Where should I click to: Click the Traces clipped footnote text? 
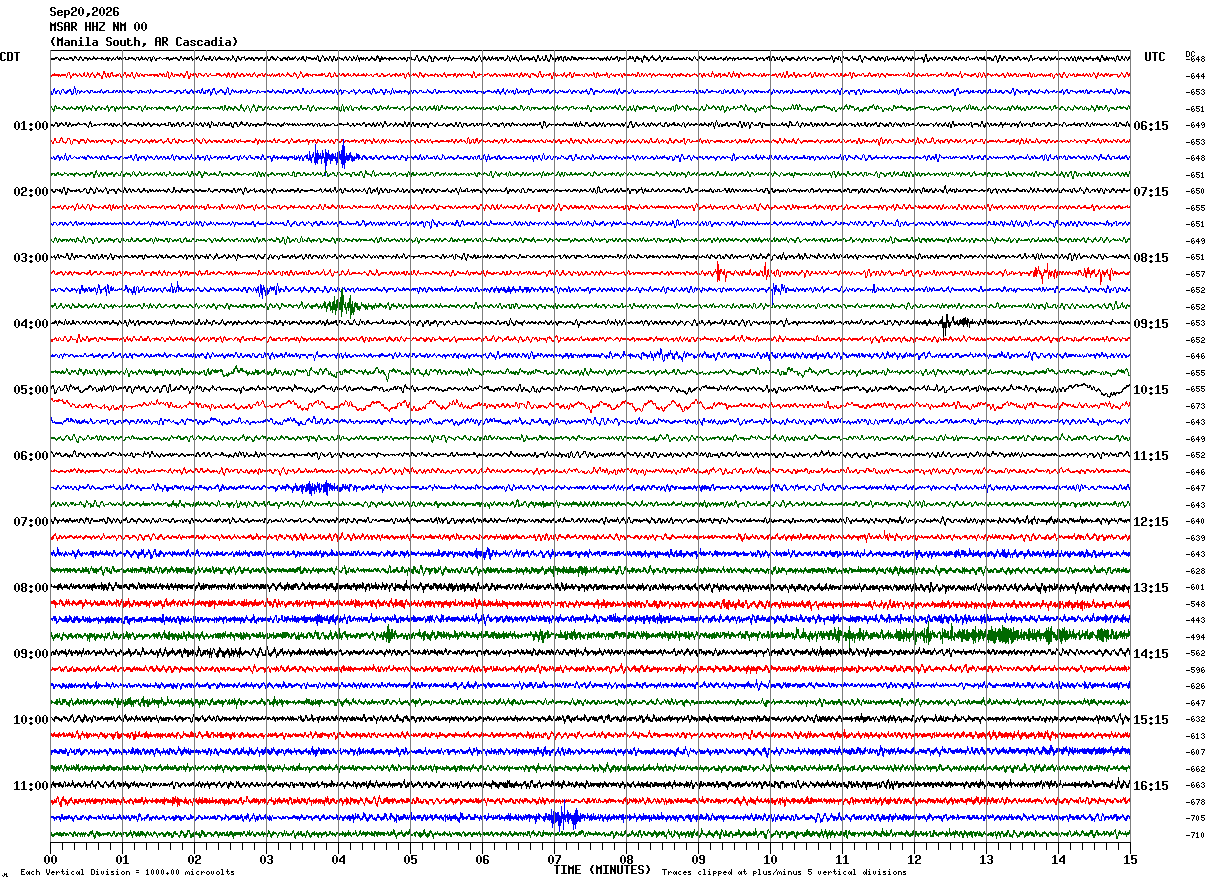click(784, 873)
